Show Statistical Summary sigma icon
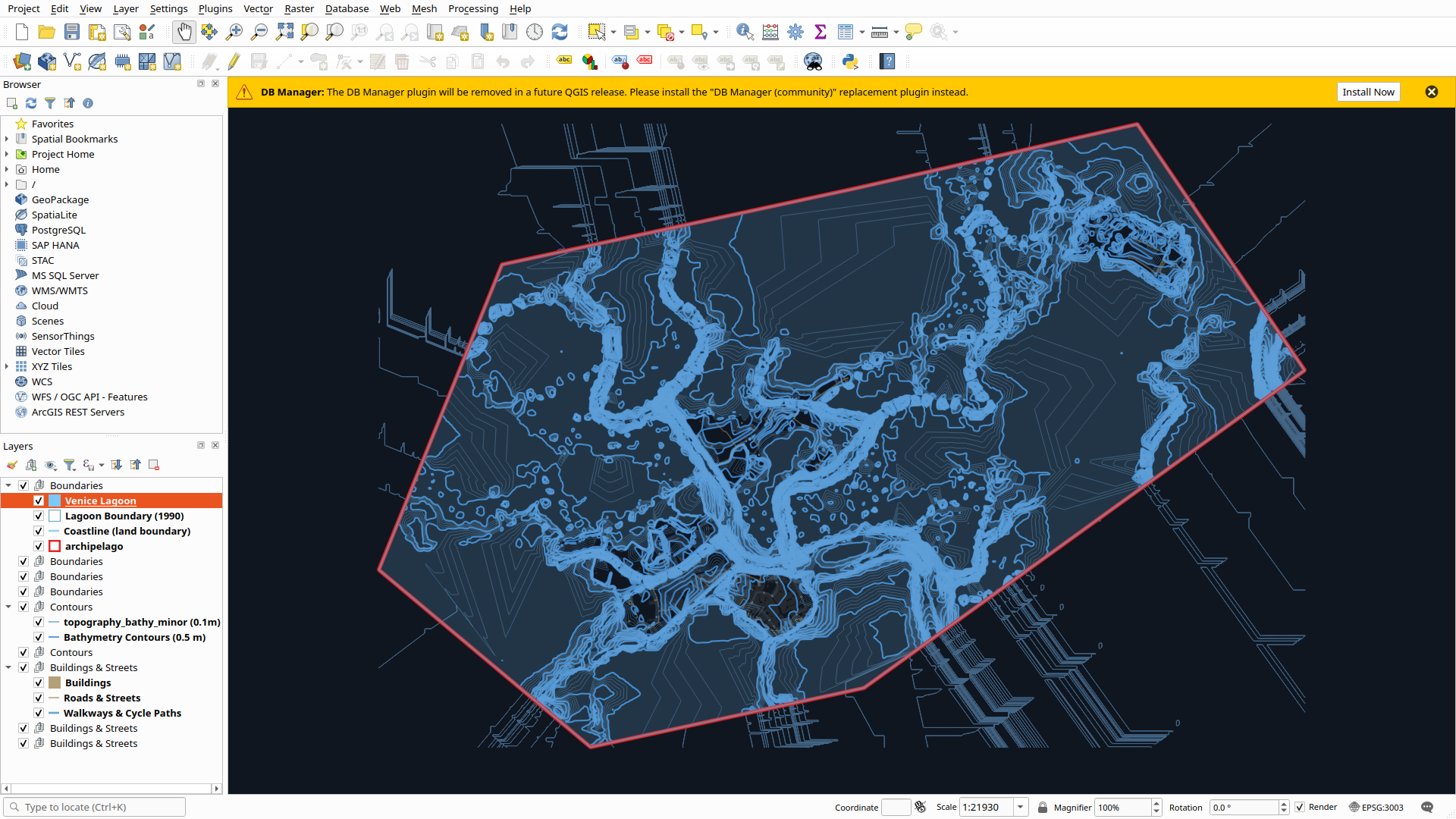 point(821,32)
